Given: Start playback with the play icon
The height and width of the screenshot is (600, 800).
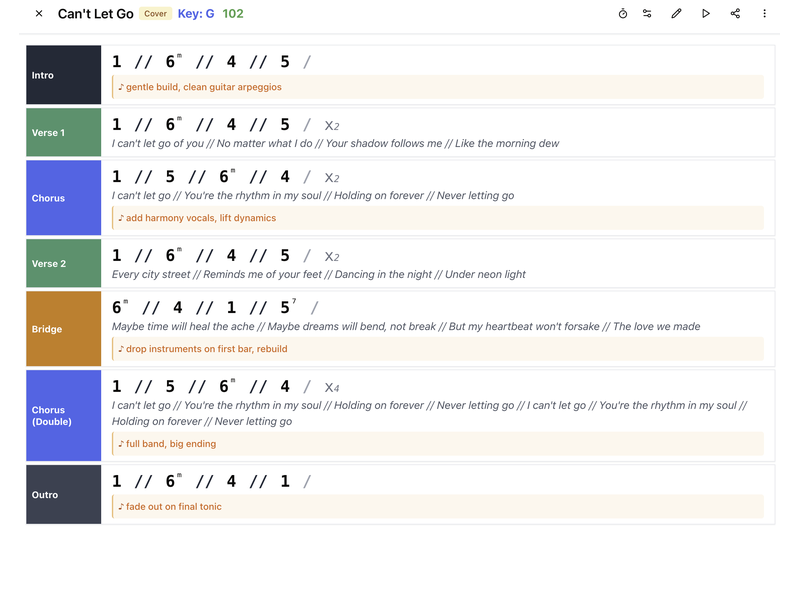Looking at the screenshot, I should pos(705,13).
